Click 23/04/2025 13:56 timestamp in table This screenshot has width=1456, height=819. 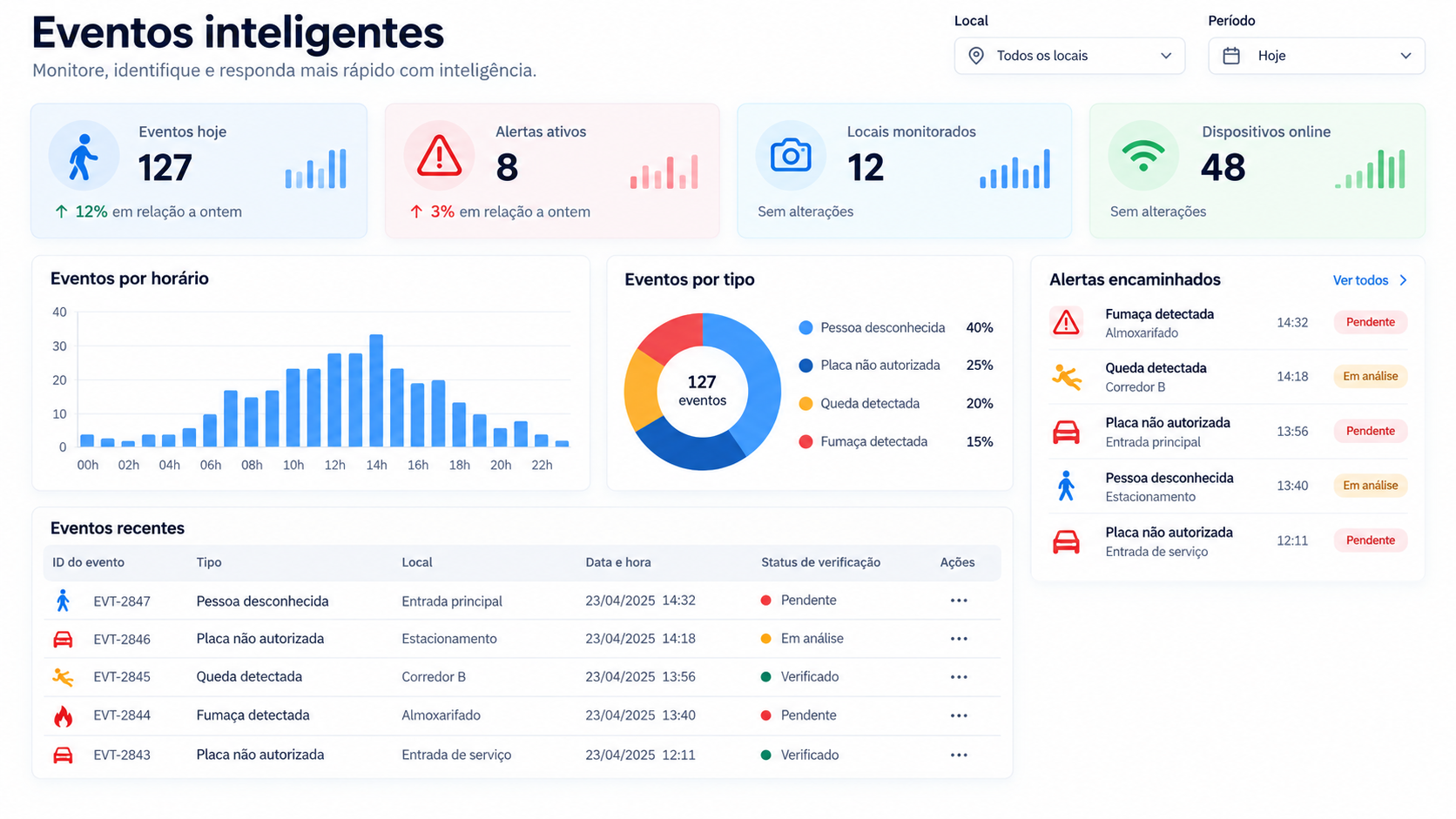(x=640, y=677)
